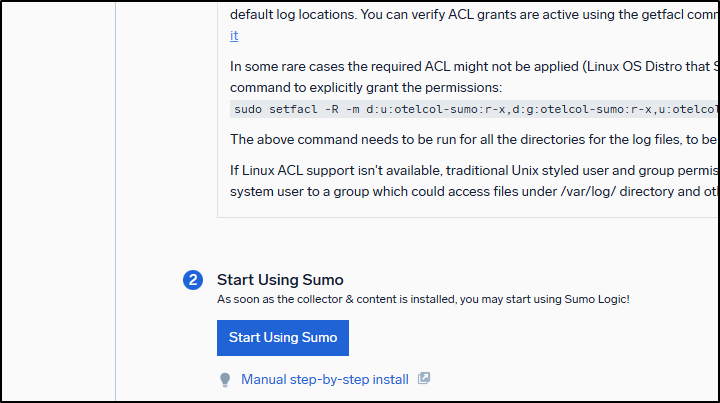Click the word "sudo" in the command
The image size is (720, 403).
pos(250,109)
